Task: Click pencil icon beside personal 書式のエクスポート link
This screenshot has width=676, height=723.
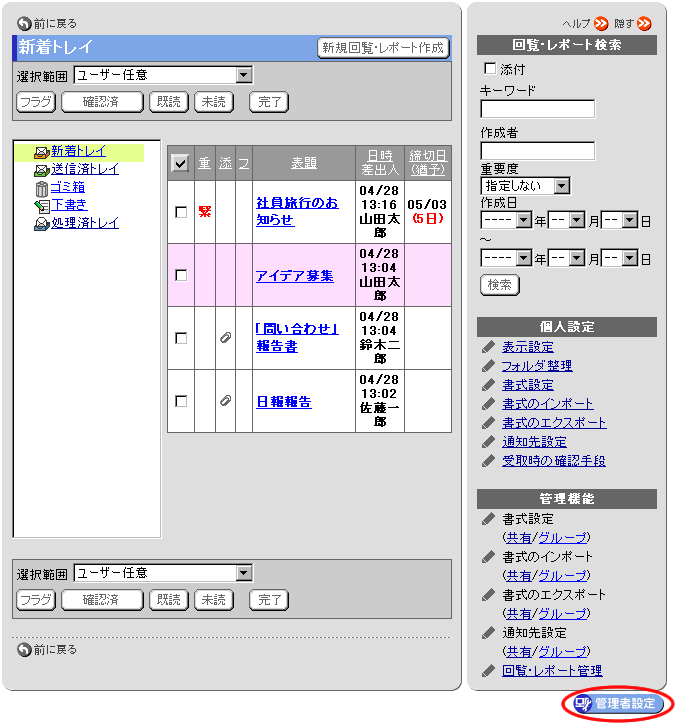Action: [x=488, y=423]
